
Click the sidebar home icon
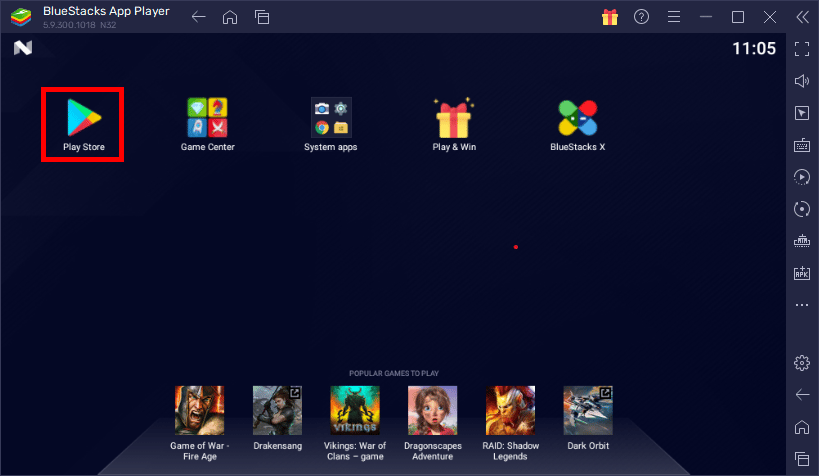802,427
